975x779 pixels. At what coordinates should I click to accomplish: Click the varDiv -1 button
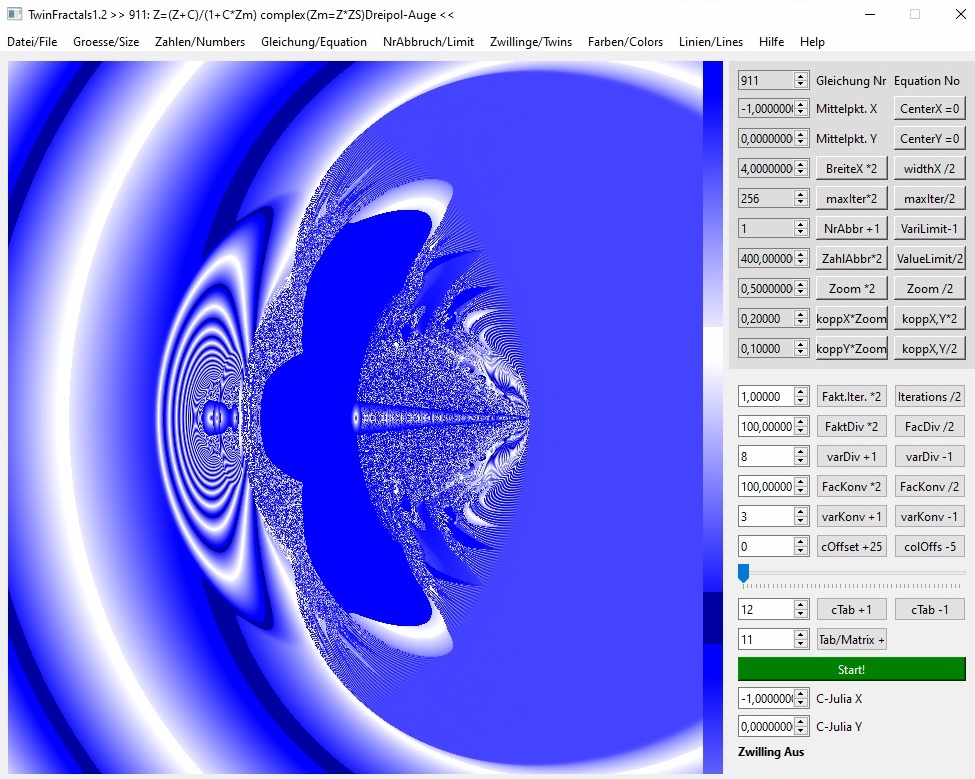tap(930, 456)
